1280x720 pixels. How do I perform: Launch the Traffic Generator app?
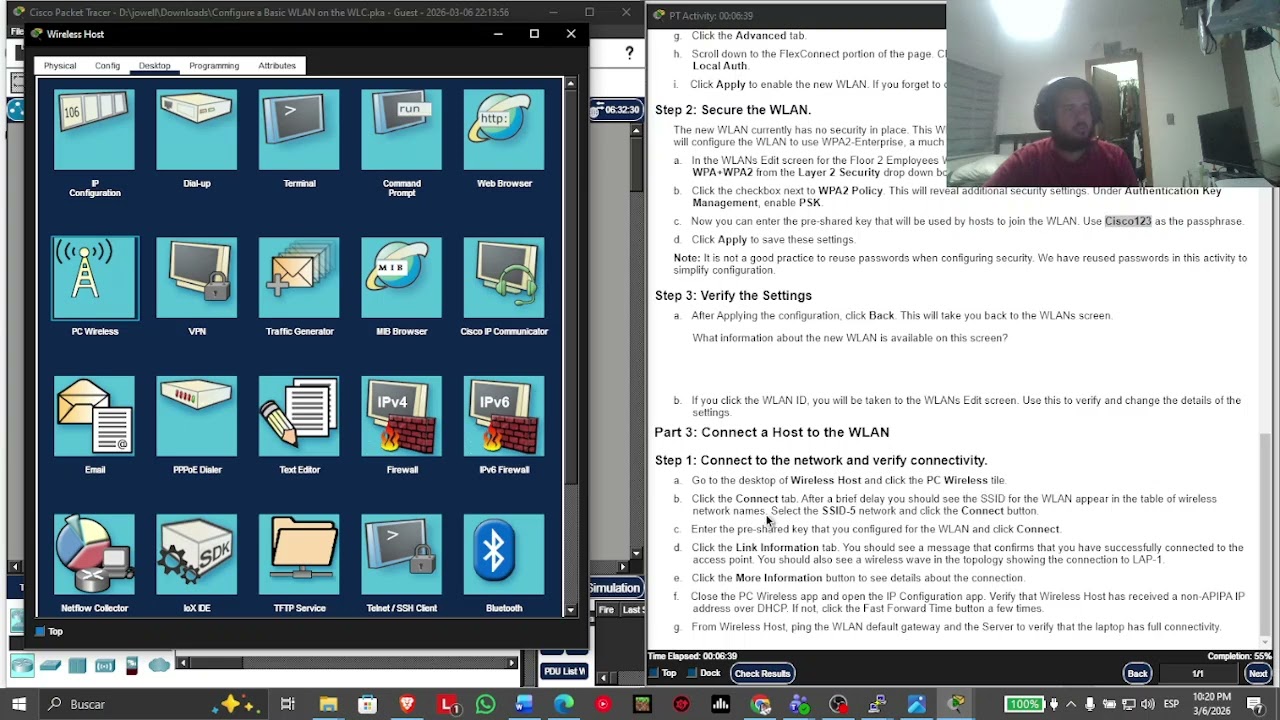(299, 287)
